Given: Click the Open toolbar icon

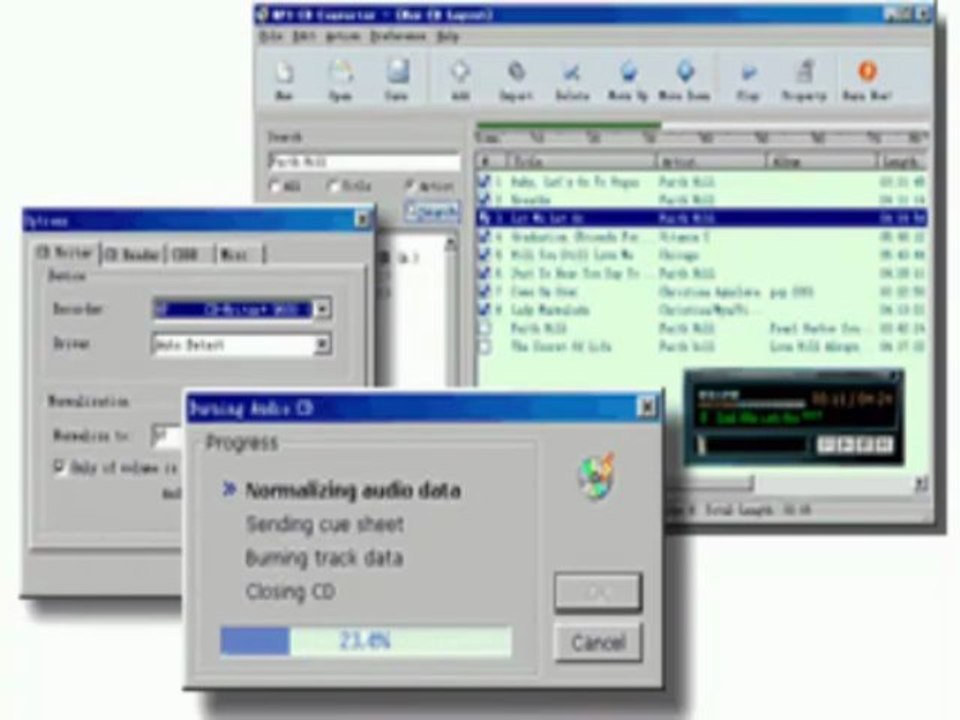Looking at the screenshot, I should click(x=340, y=73).
